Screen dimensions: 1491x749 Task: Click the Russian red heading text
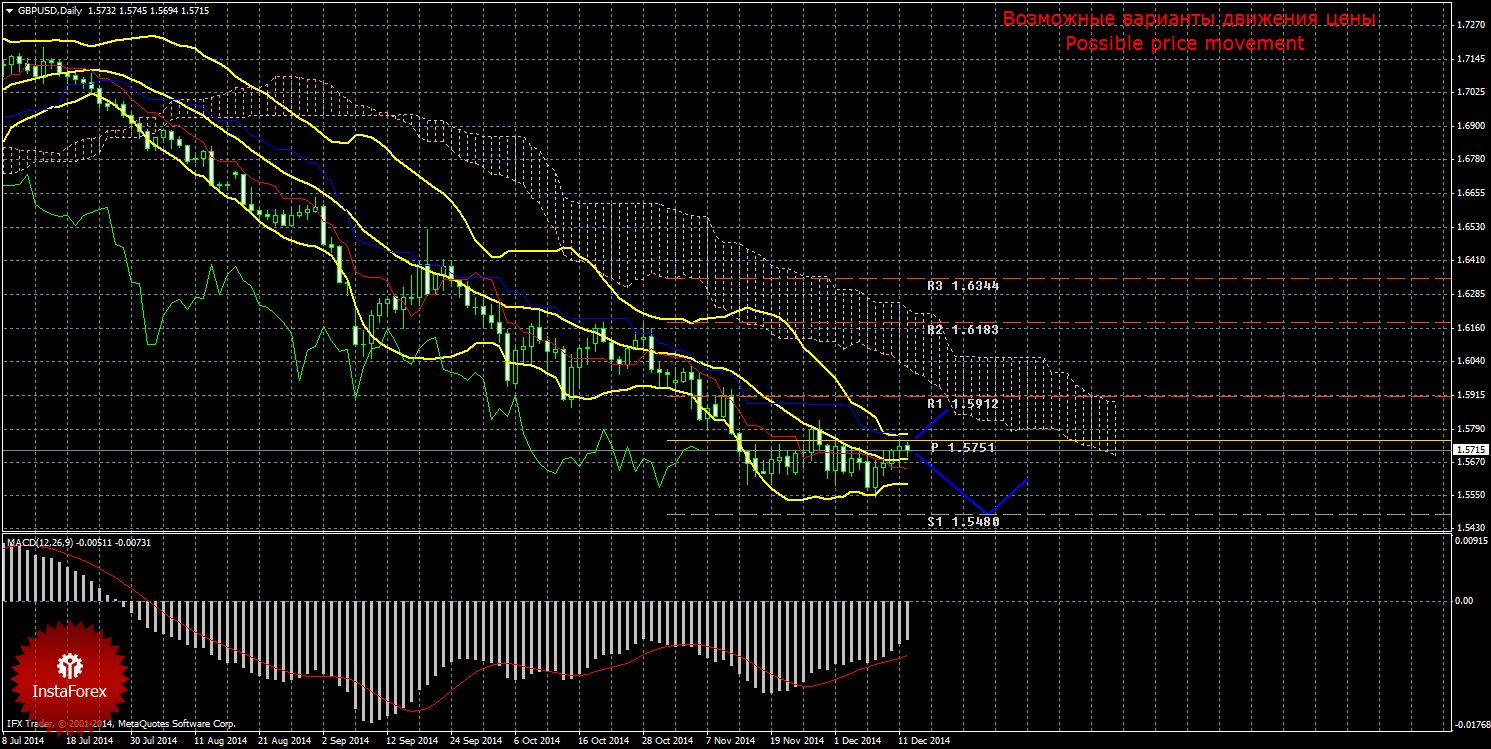pyautogui.click(x=1189, y=19)
